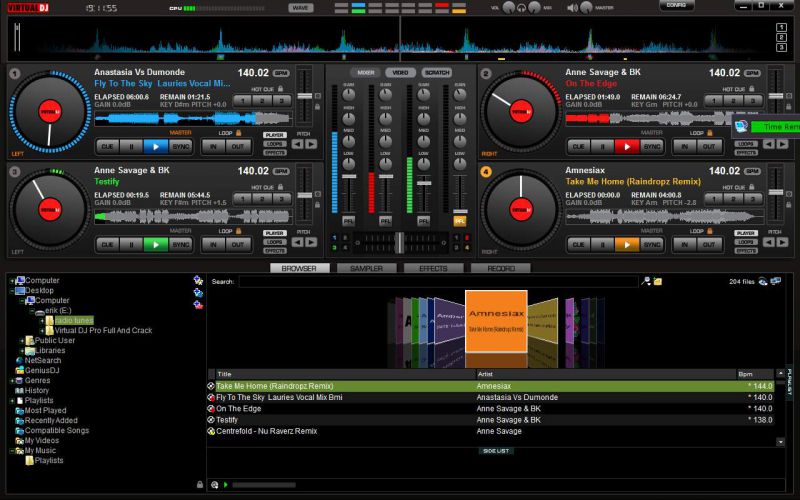Click CUE on deck 4
This screenshot has height=500, width=800.
[x=578, y=244]
